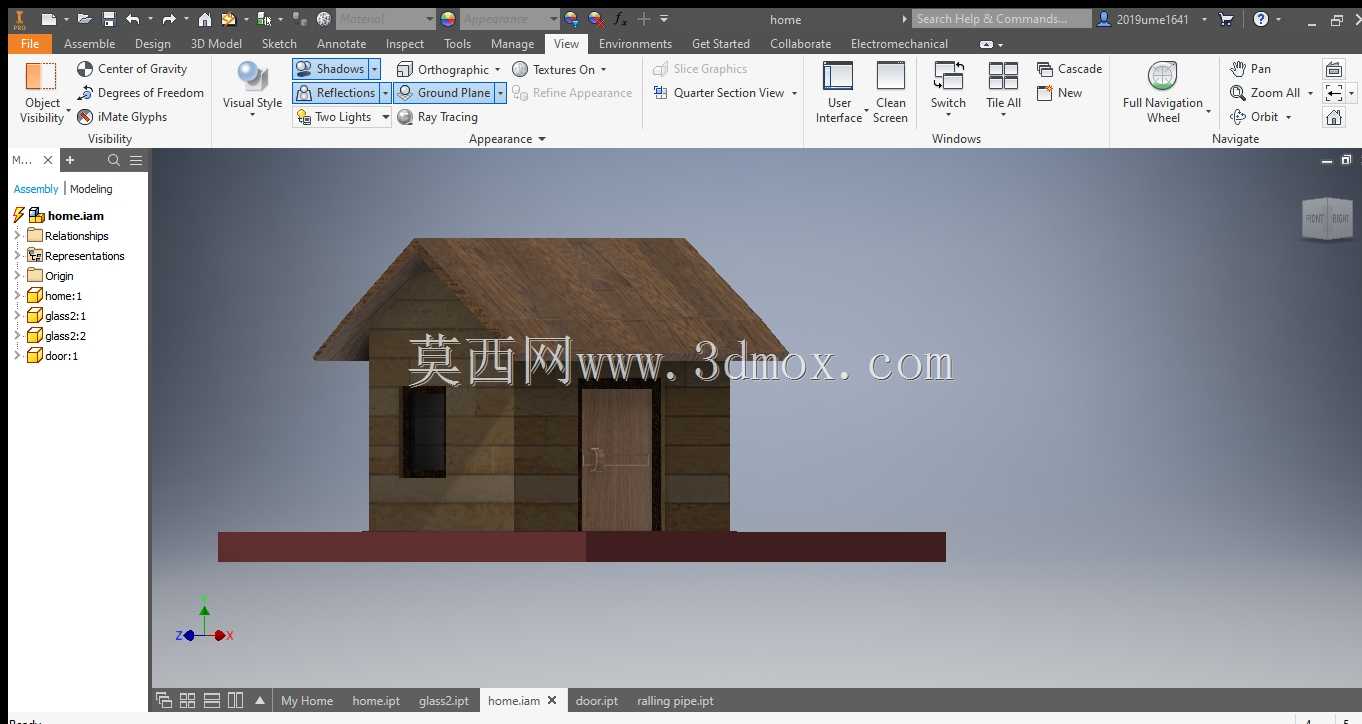Click Zoom All
This screenshot has height=724, width=1362.
pos(1265,93)
